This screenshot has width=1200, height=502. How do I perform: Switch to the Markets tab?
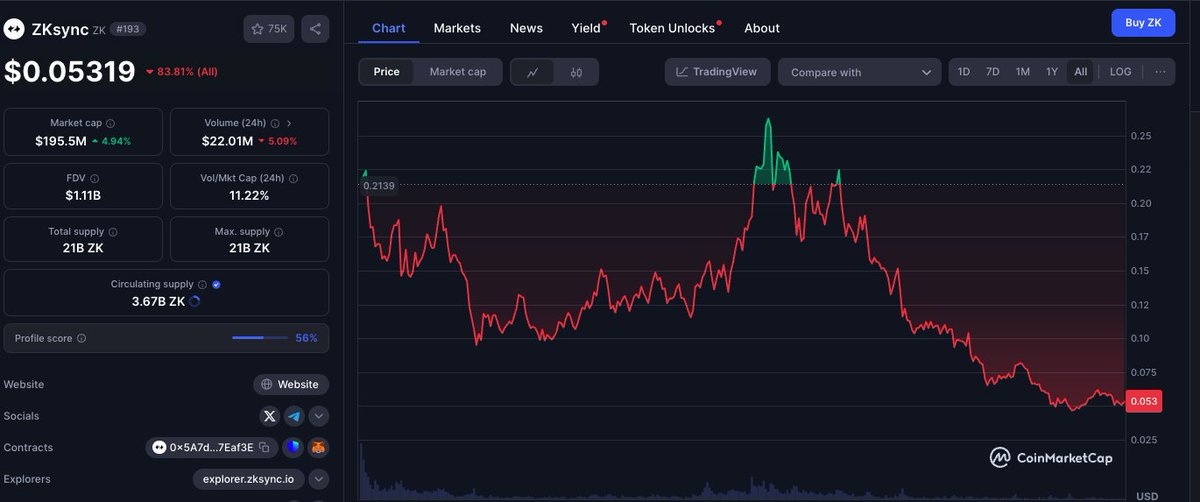click(457, 28)
